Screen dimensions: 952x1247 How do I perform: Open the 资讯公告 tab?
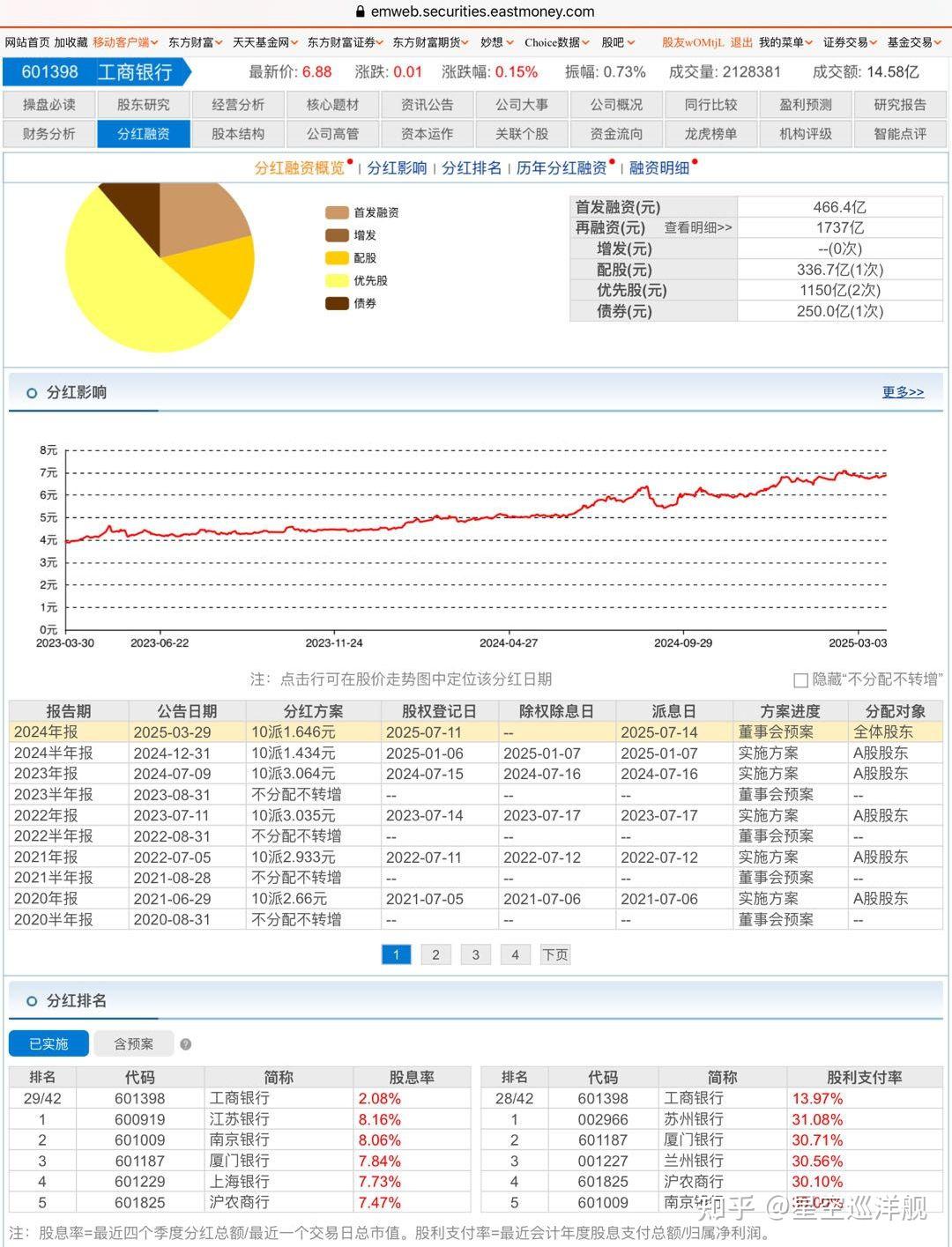coord(428,105)
